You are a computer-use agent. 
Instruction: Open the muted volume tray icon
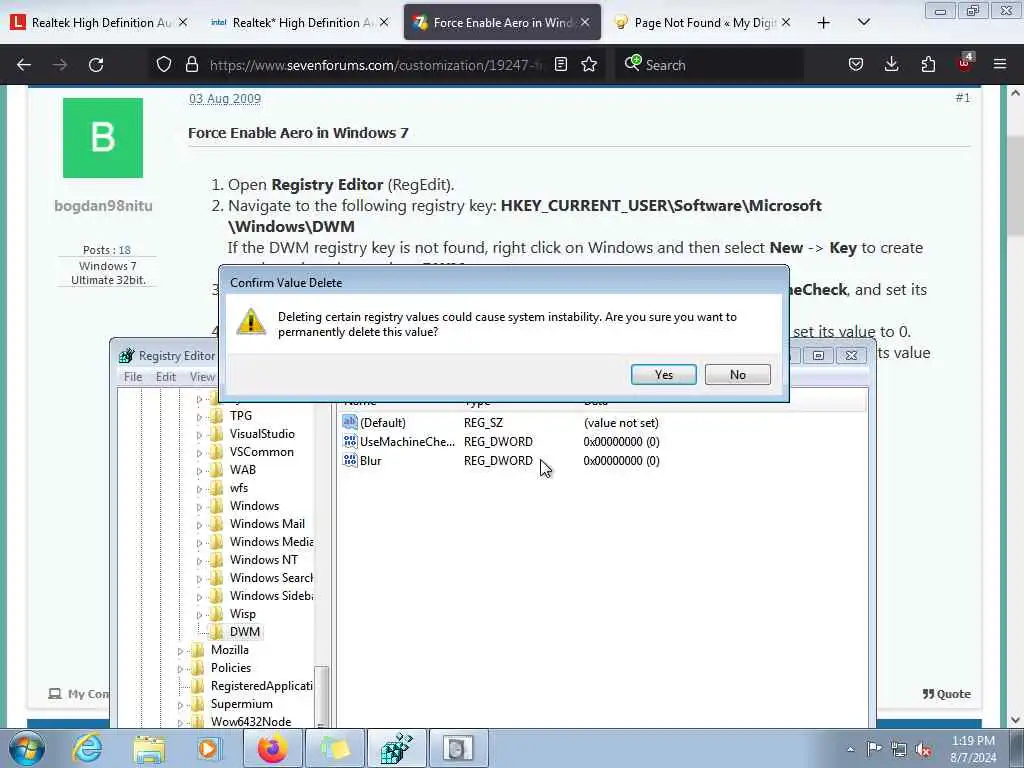(x=923, y=749)
